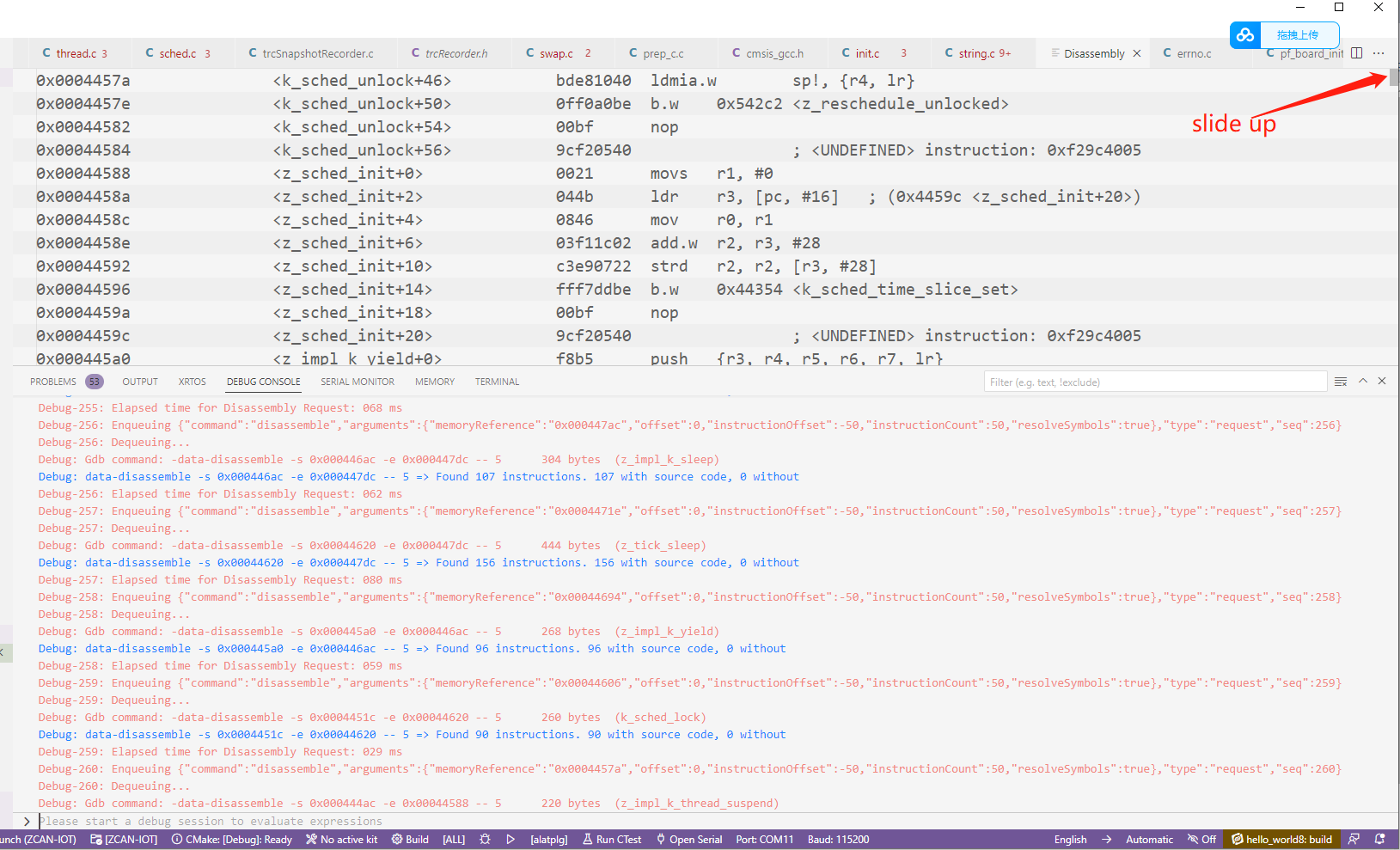This screenshot has width=1400, height=850.
Task: Open the XRTOS panel tab
Action: [x=192, y=382]
